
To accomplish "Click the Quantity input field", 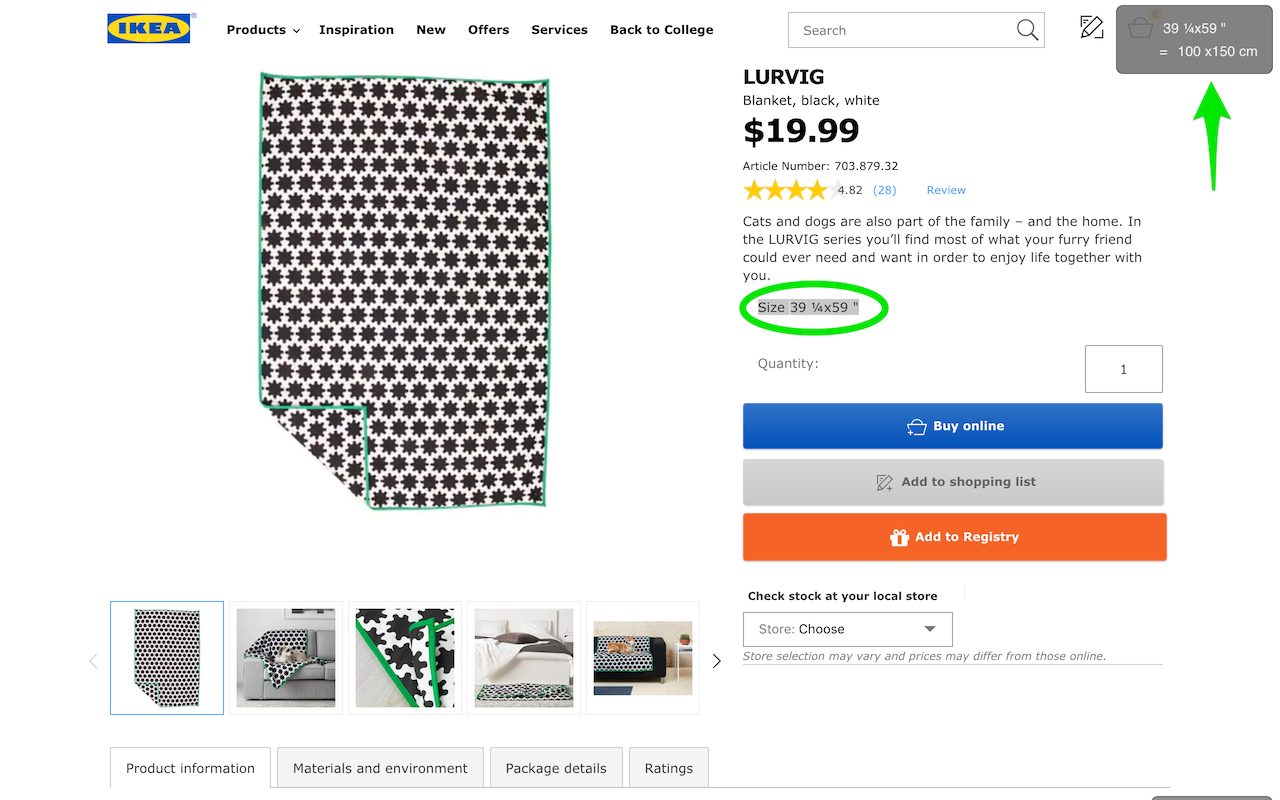I will [x=1123, y=369].
